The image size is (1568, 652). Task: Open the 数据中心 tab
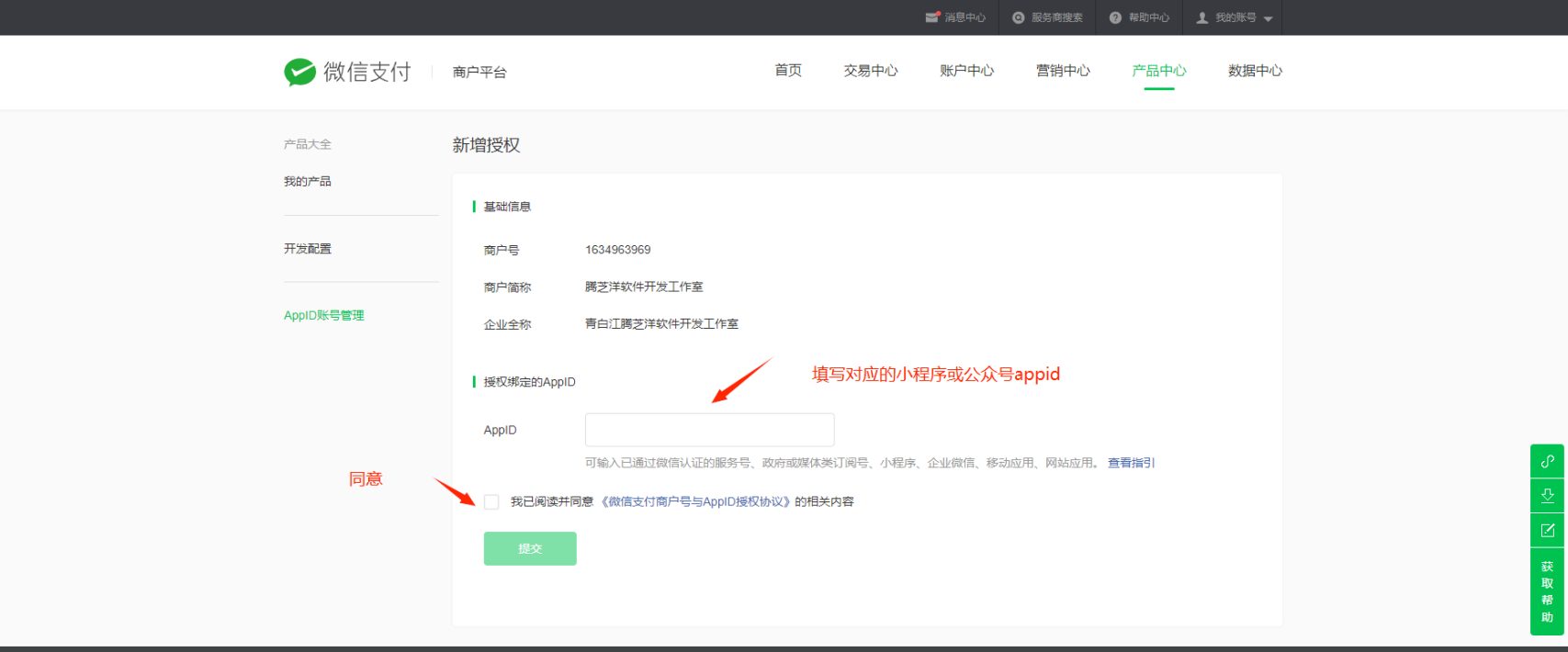[1255, 71]
